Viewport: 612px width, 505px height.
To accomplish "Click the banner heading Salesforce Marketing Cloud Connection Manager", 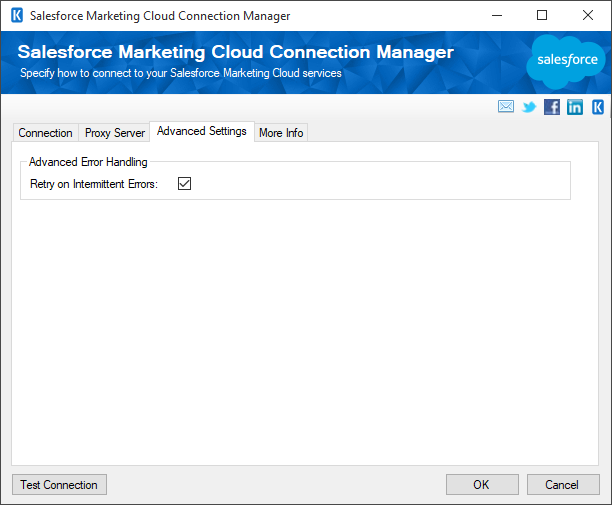I will coord(235,52).
